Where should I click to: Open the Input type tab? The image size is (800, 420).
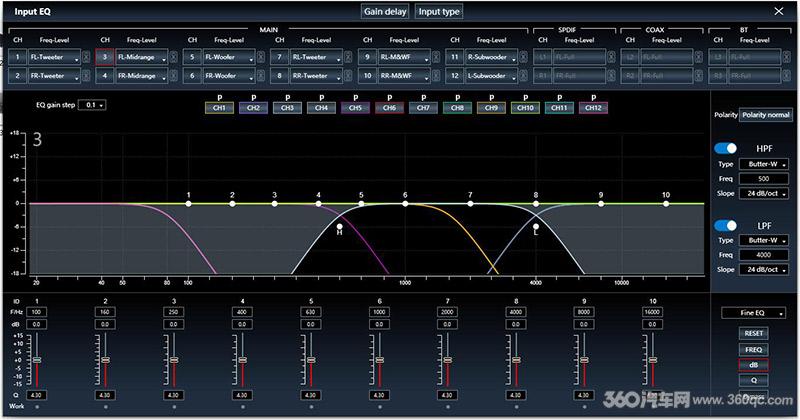(x=439, y=12)
